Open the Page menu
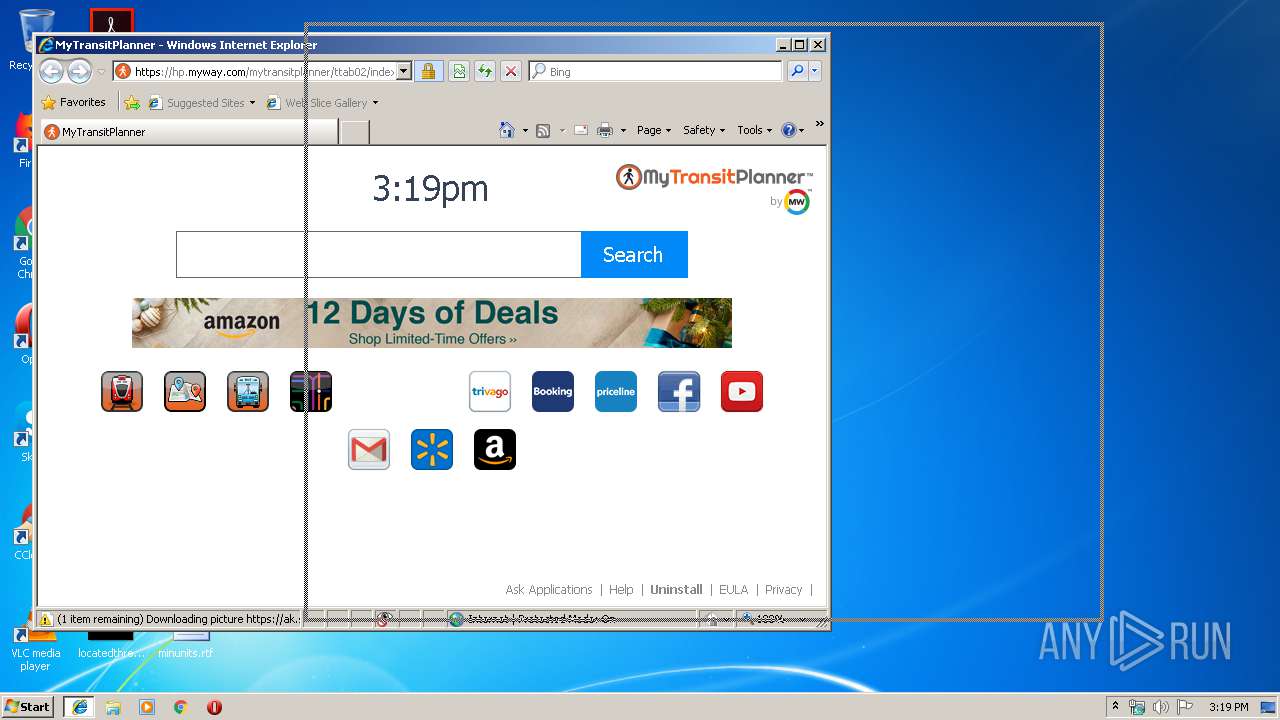 [x=654, y=130]
